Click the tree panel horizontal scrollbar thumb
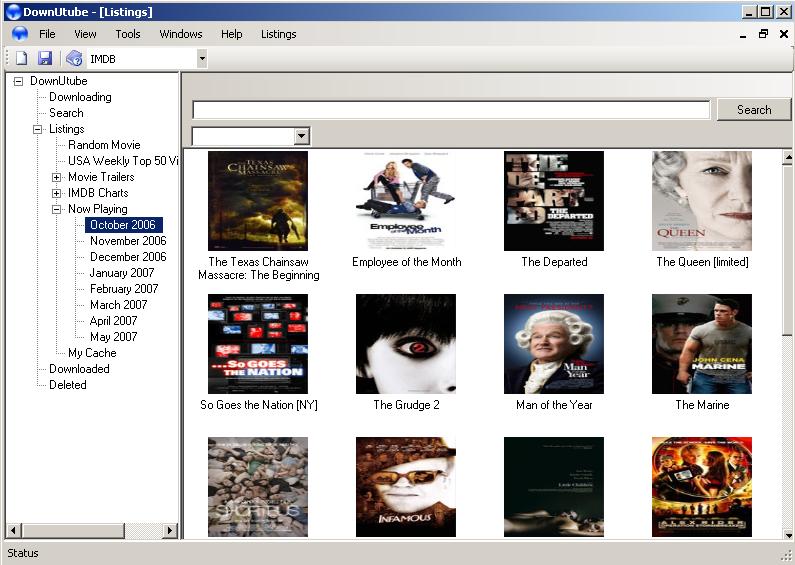Screen dimensions: 795x565 tap(73, 531)
